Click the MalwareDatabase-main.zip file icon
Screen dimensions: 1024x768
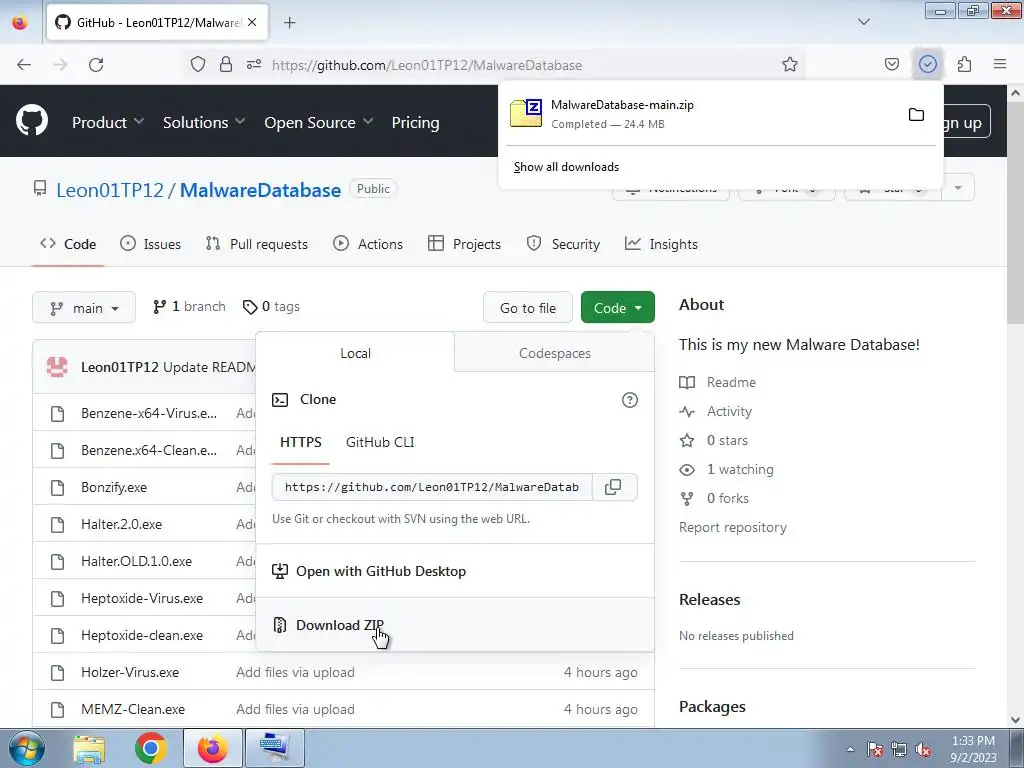coord(526,113)
